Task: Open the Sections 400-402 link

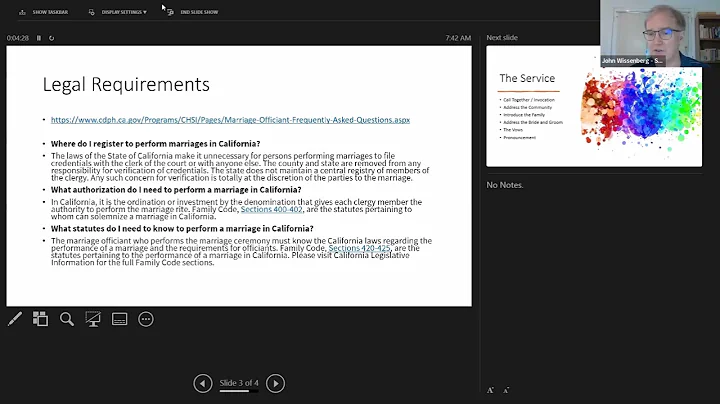Action: (x=271, y=209)
